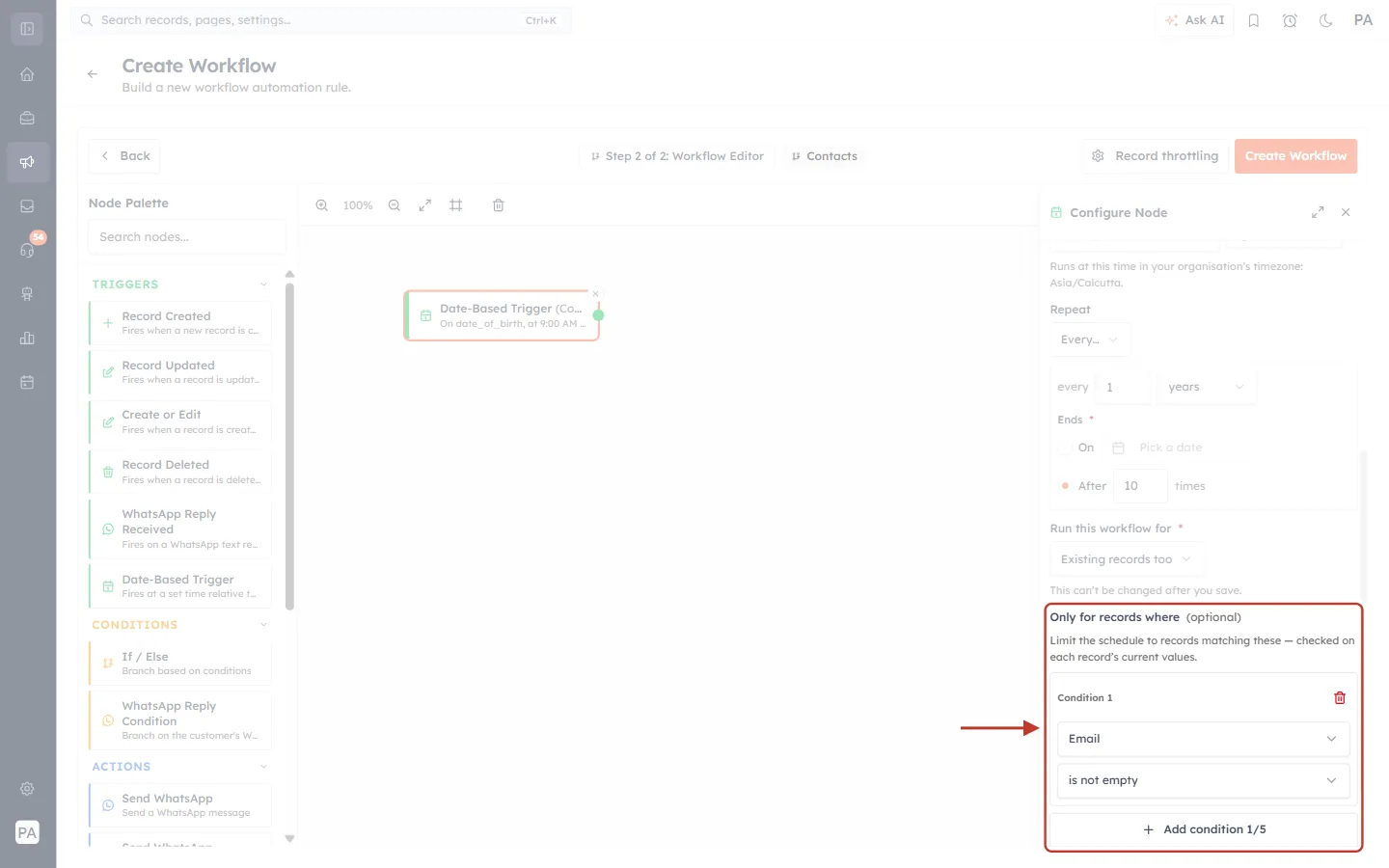Image resolution: width=1389 pixels, height=868 pixels.
Task: Open the Repeat "Every..." dropdown
Action: point(1089,339)
